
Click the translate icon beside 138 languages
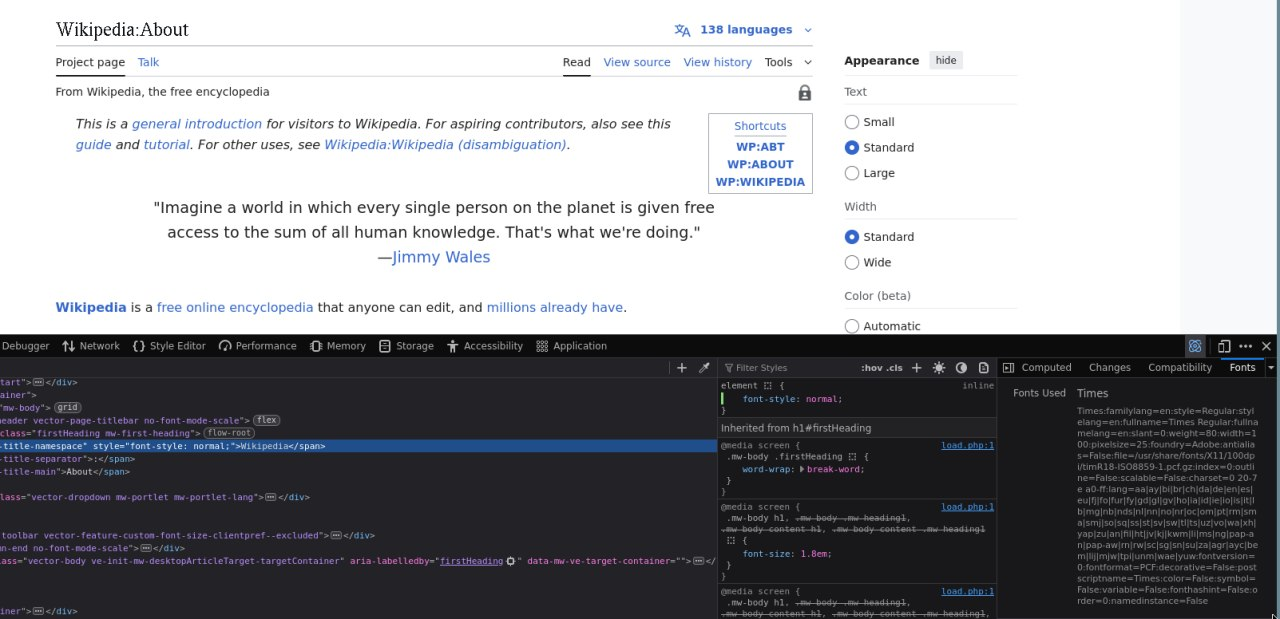coord(682,30)
